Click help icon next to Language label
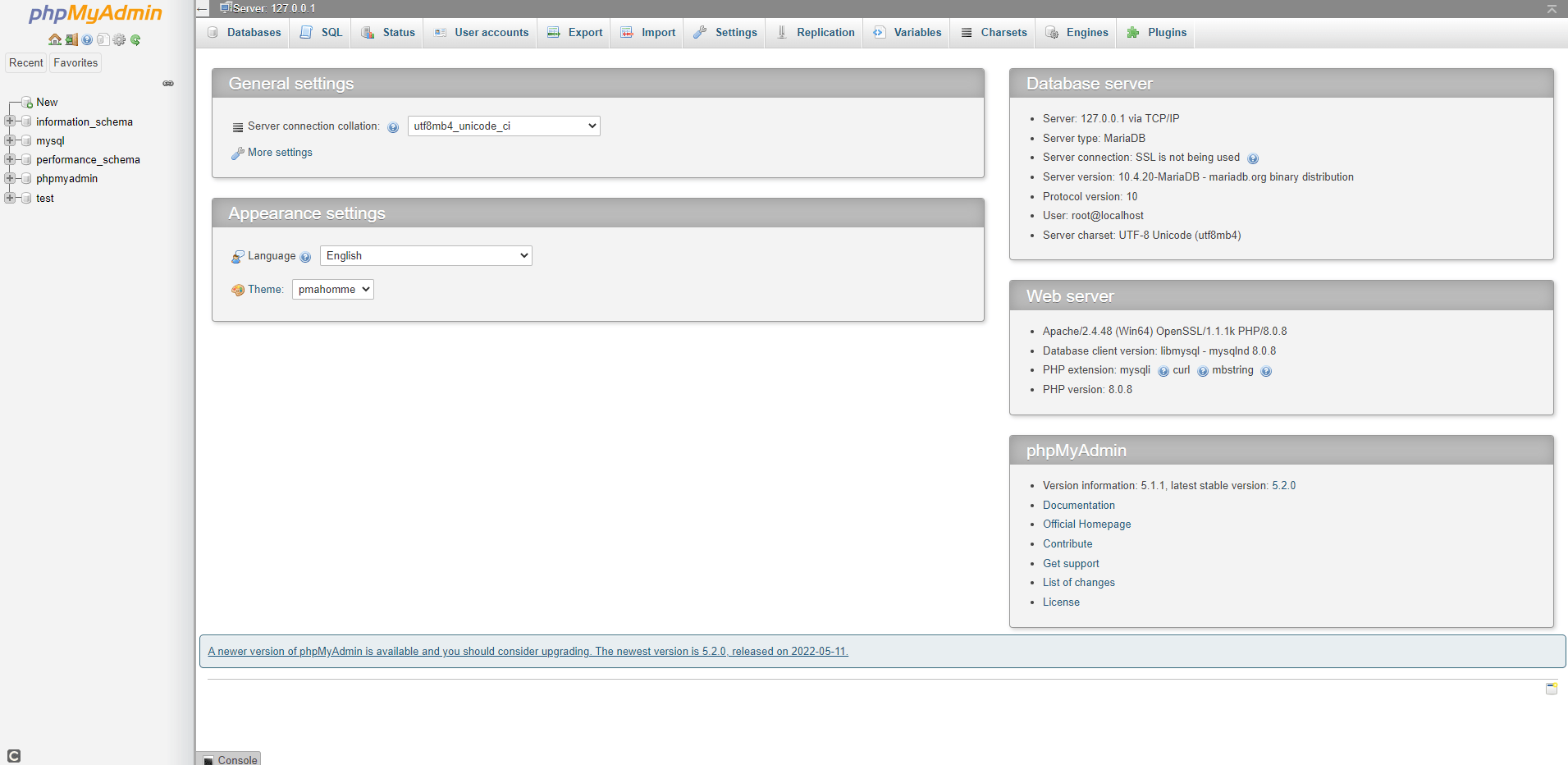Screen dimensions: 1568x765 [x=305, y=257]
